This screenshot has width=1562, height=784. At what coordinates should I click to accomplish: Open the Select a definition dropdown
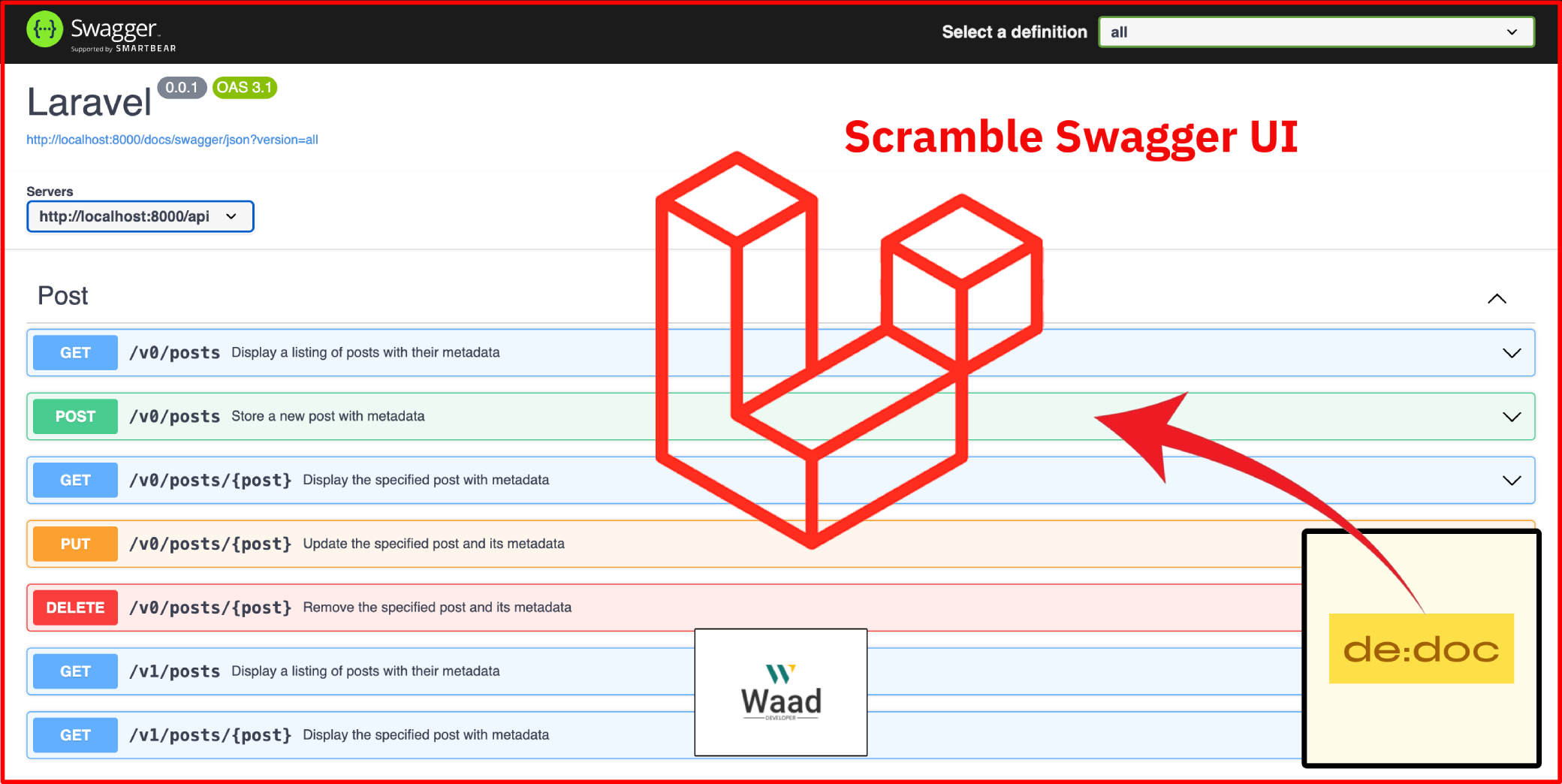pyautogui.click(x=1316, y=32)
